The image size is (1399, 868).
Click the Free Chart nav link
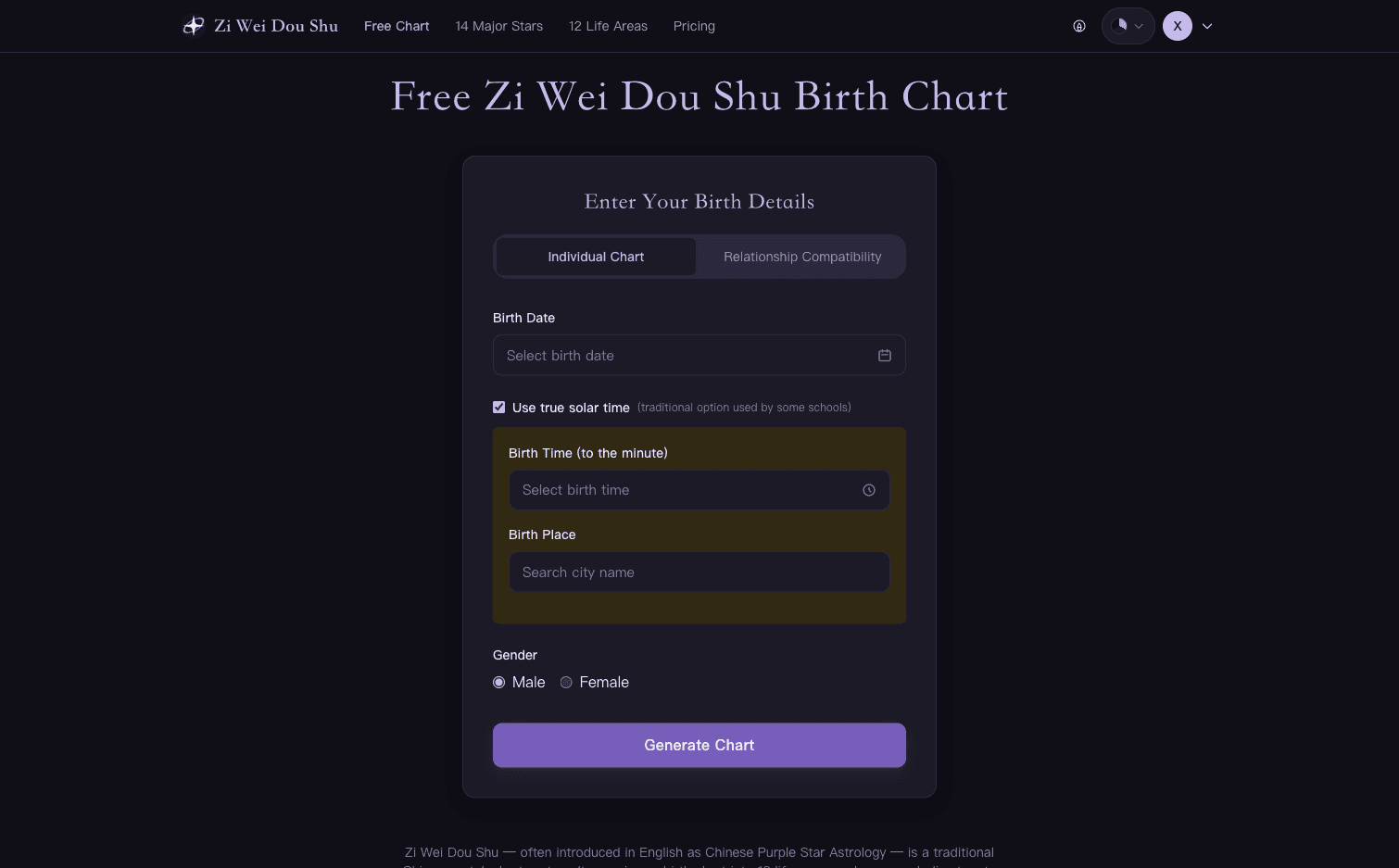(397, 26)
